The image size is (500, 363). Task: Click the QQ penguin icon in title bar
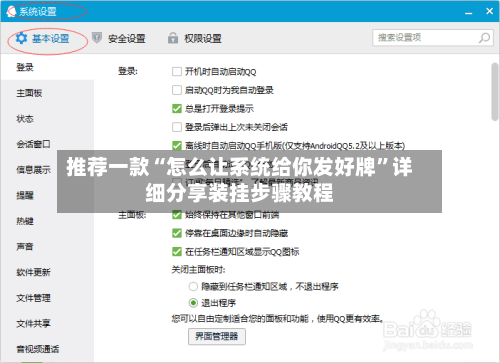pos(11,12)
